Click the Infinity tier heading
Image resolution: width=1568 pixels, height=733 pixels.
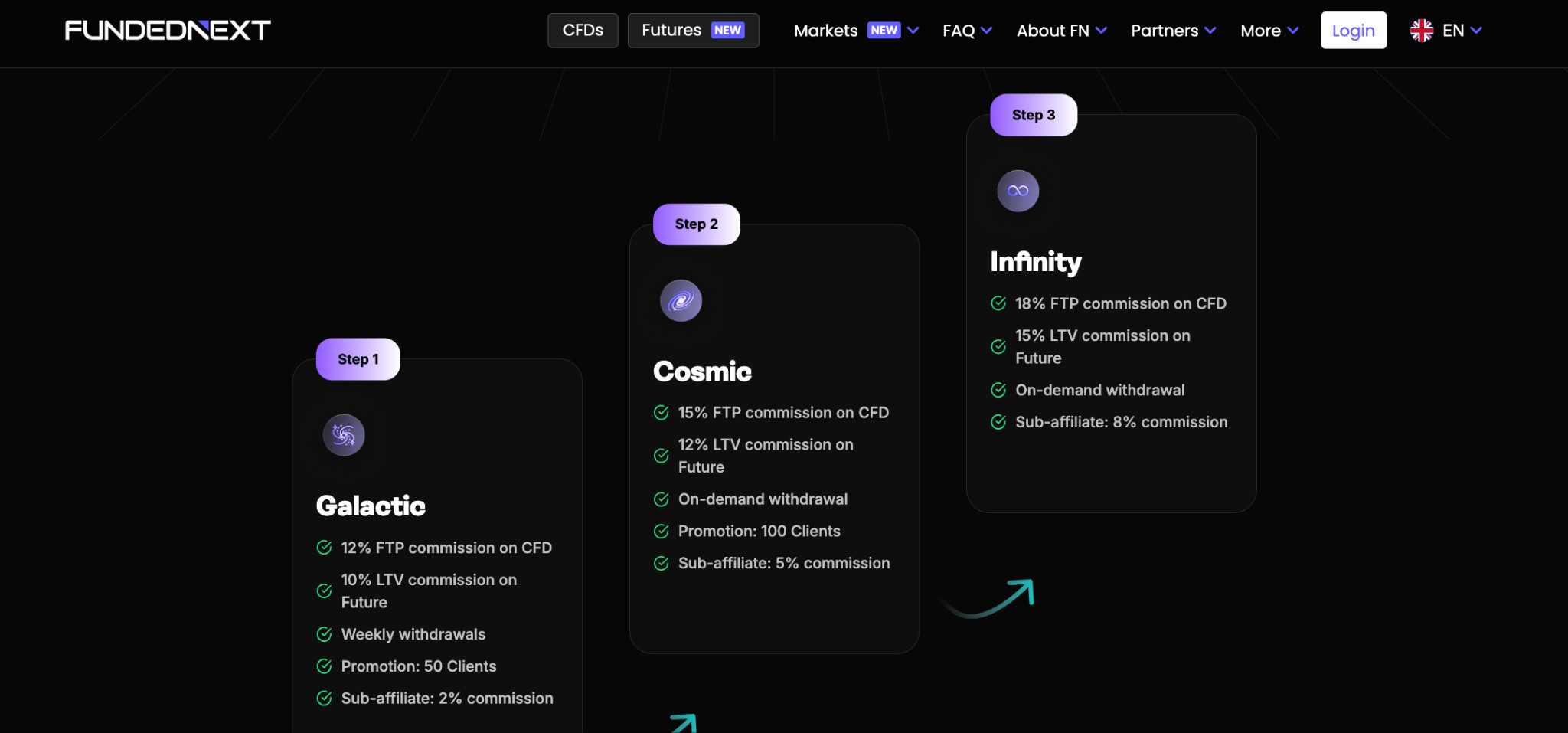click(1036, 262)
